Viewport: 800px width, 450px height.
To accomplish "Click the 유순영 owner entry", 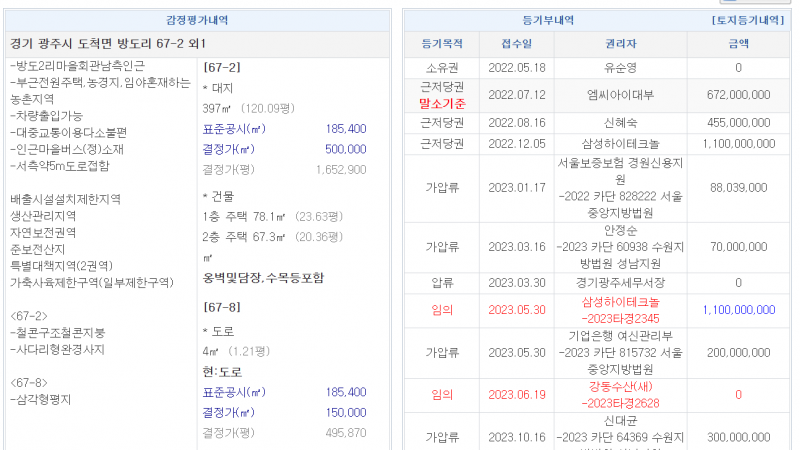I will coord(621,68).
